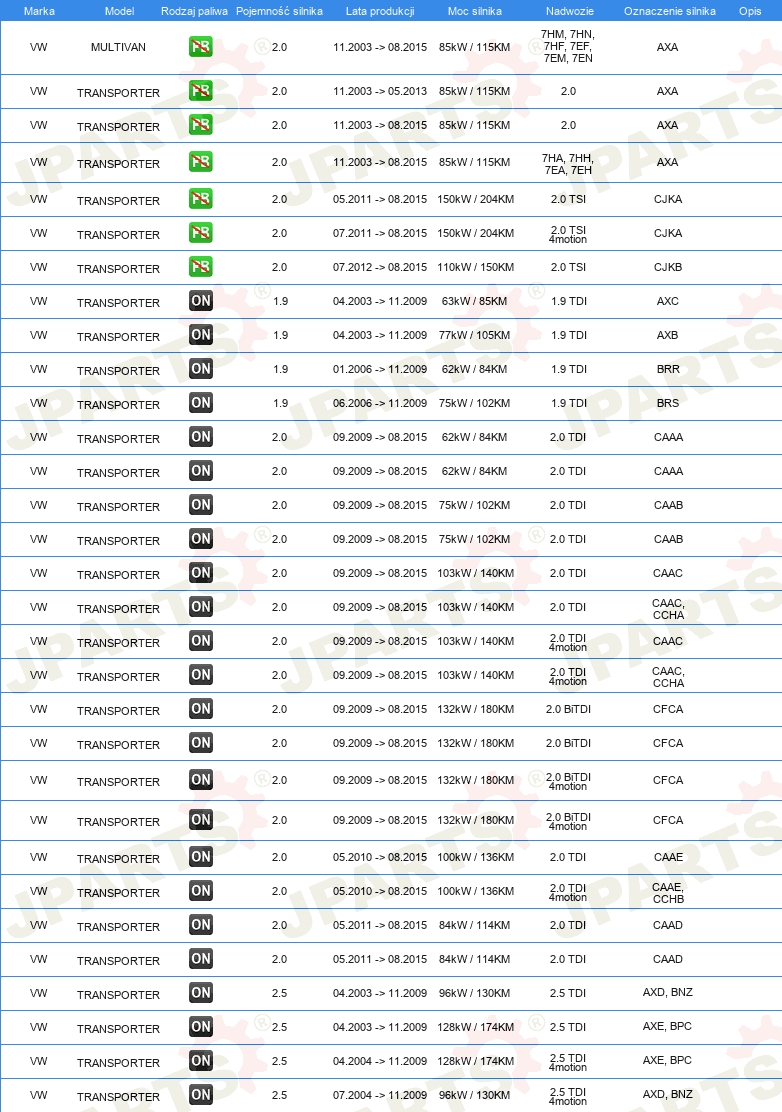Click the PB petrol icon in the CJKB row
This screenshot has width=782, height=1112.
click(201, 267)
